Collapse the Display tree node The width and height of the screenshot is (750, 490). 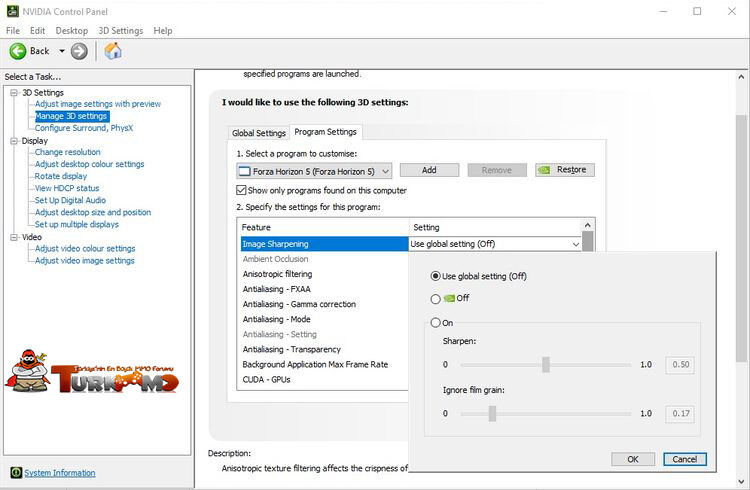[x=14, y=141]
